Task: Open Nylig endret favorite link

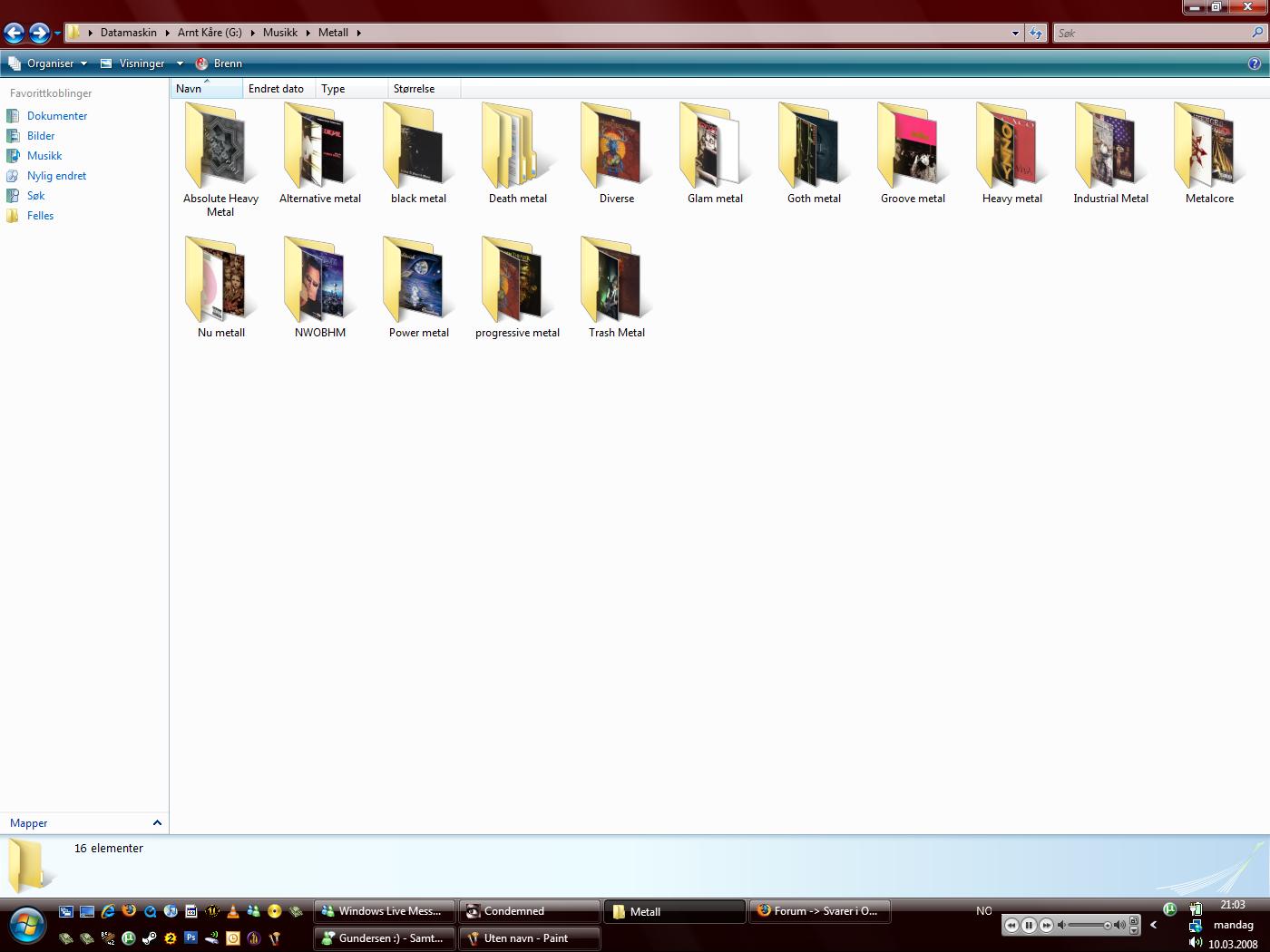Action: (x=56, y=176)
